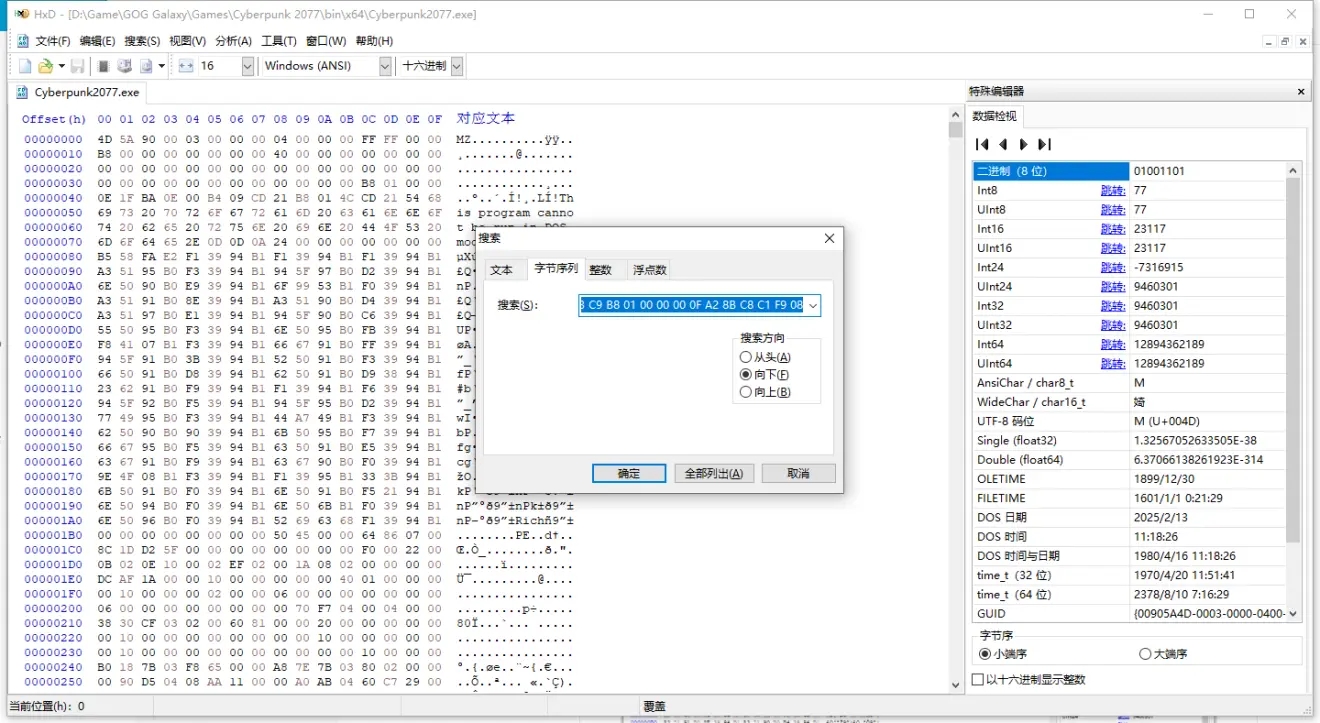Viewport: 1320px width, 723px height.
Task: Click the FILETIME row in data inspector
Action: (x=1129, y=498)
